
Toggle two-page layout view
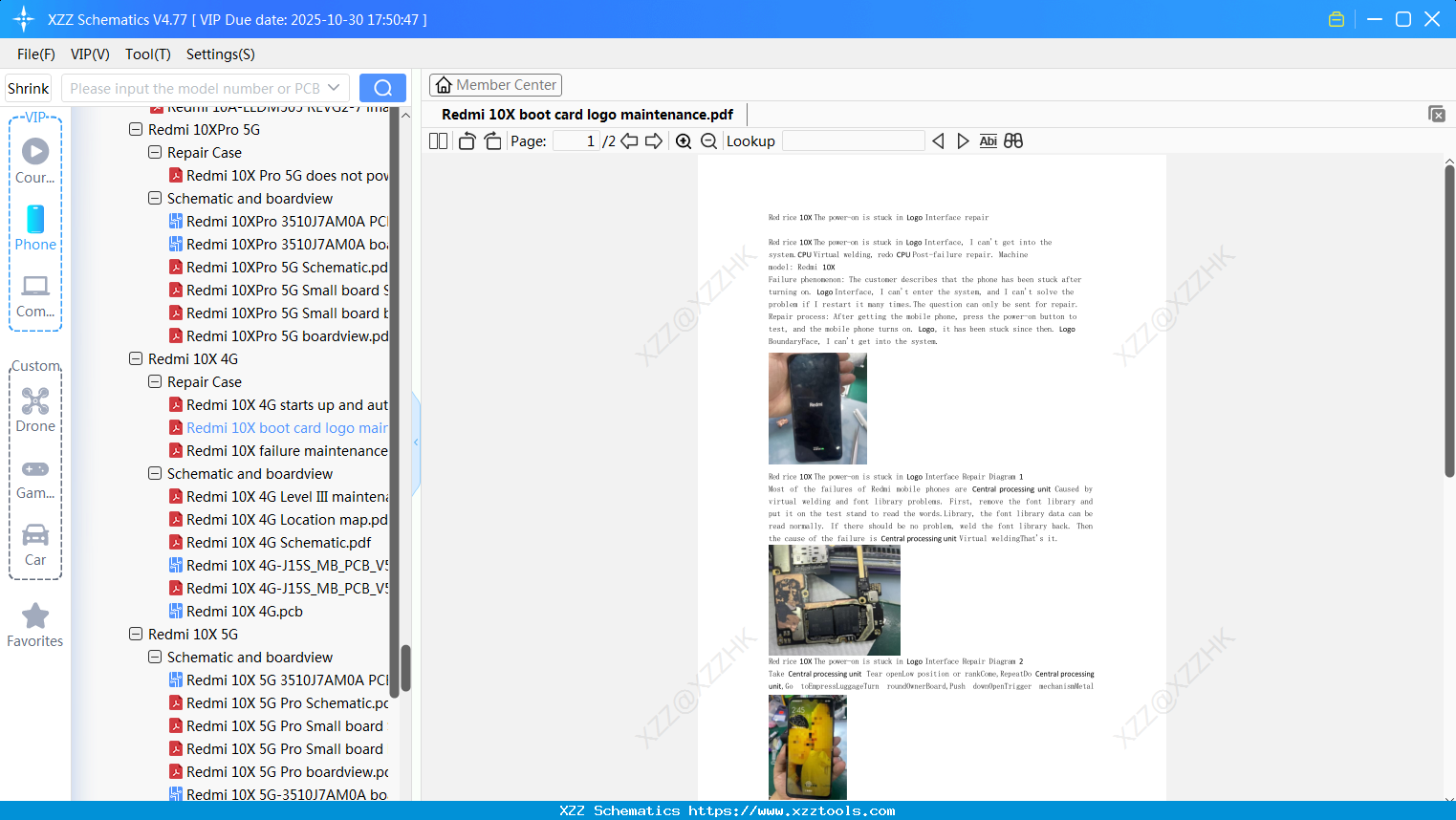[438, 140]
